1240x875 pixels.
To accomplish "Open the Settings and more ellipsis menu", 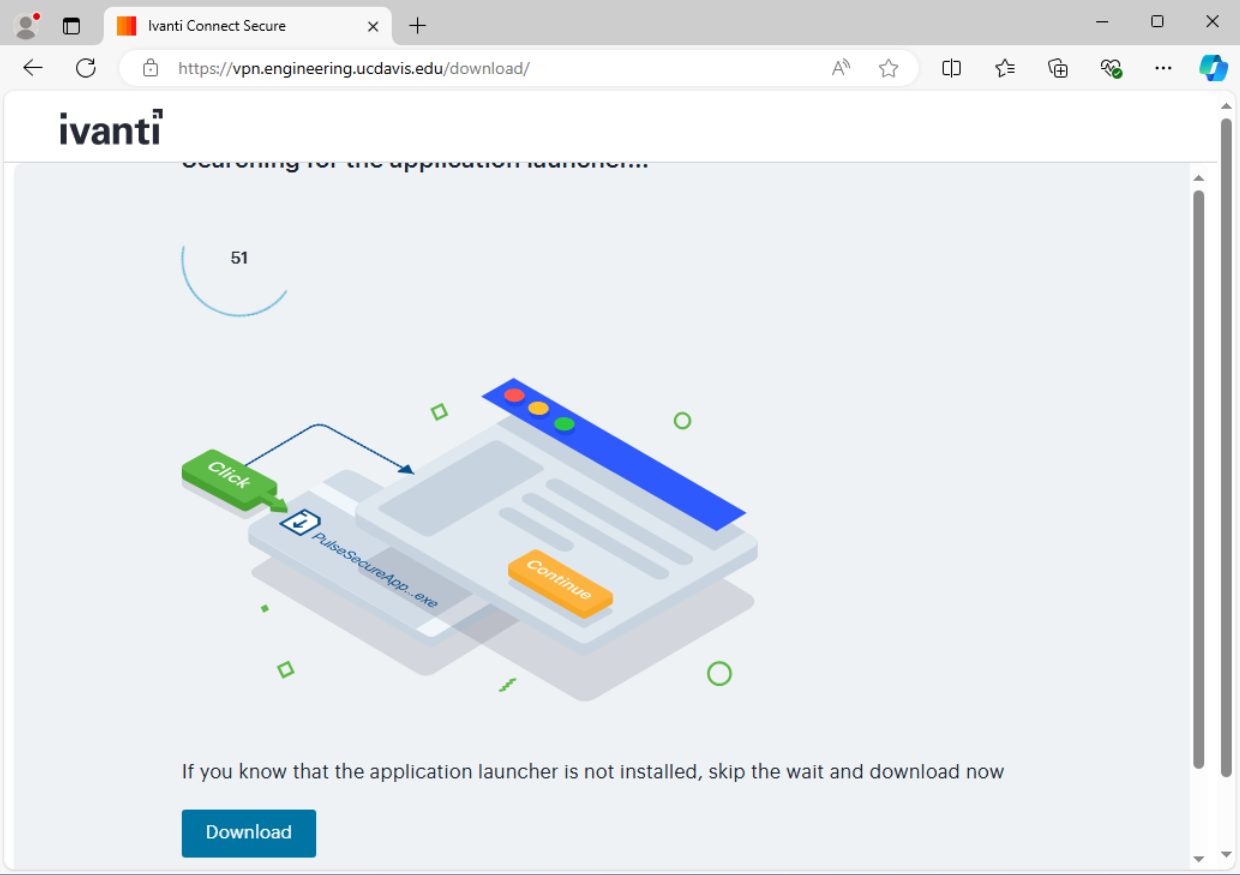I will coord(1163,68).
